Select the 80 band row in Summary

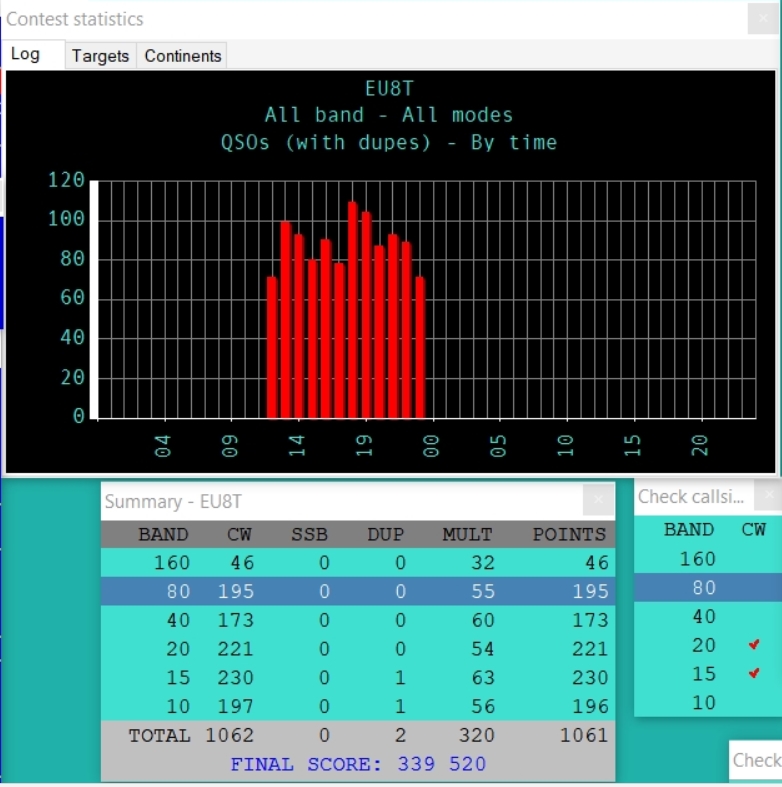point(357,592)
